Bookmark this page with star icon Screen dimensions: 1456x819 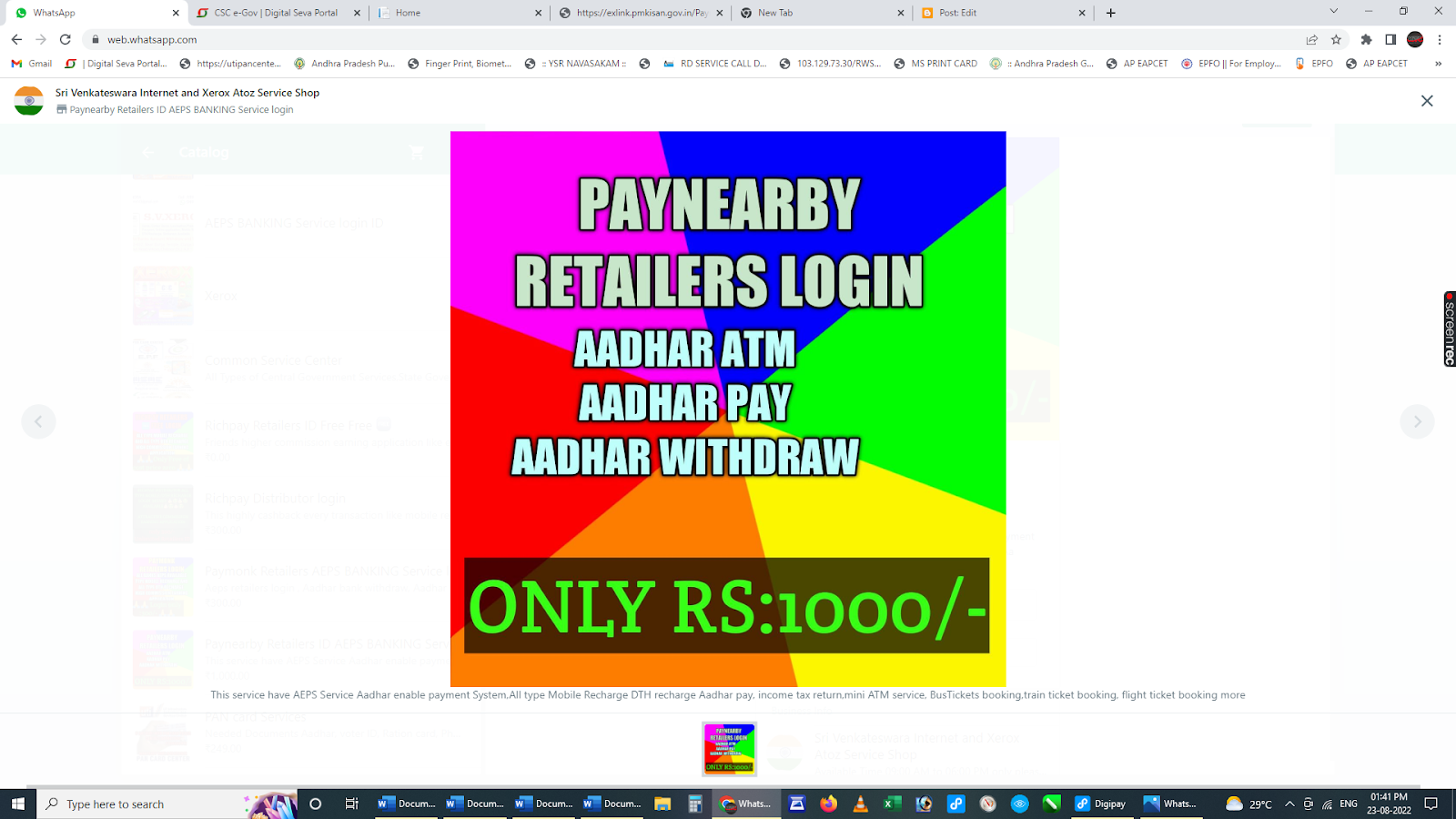click(1336, 39)
